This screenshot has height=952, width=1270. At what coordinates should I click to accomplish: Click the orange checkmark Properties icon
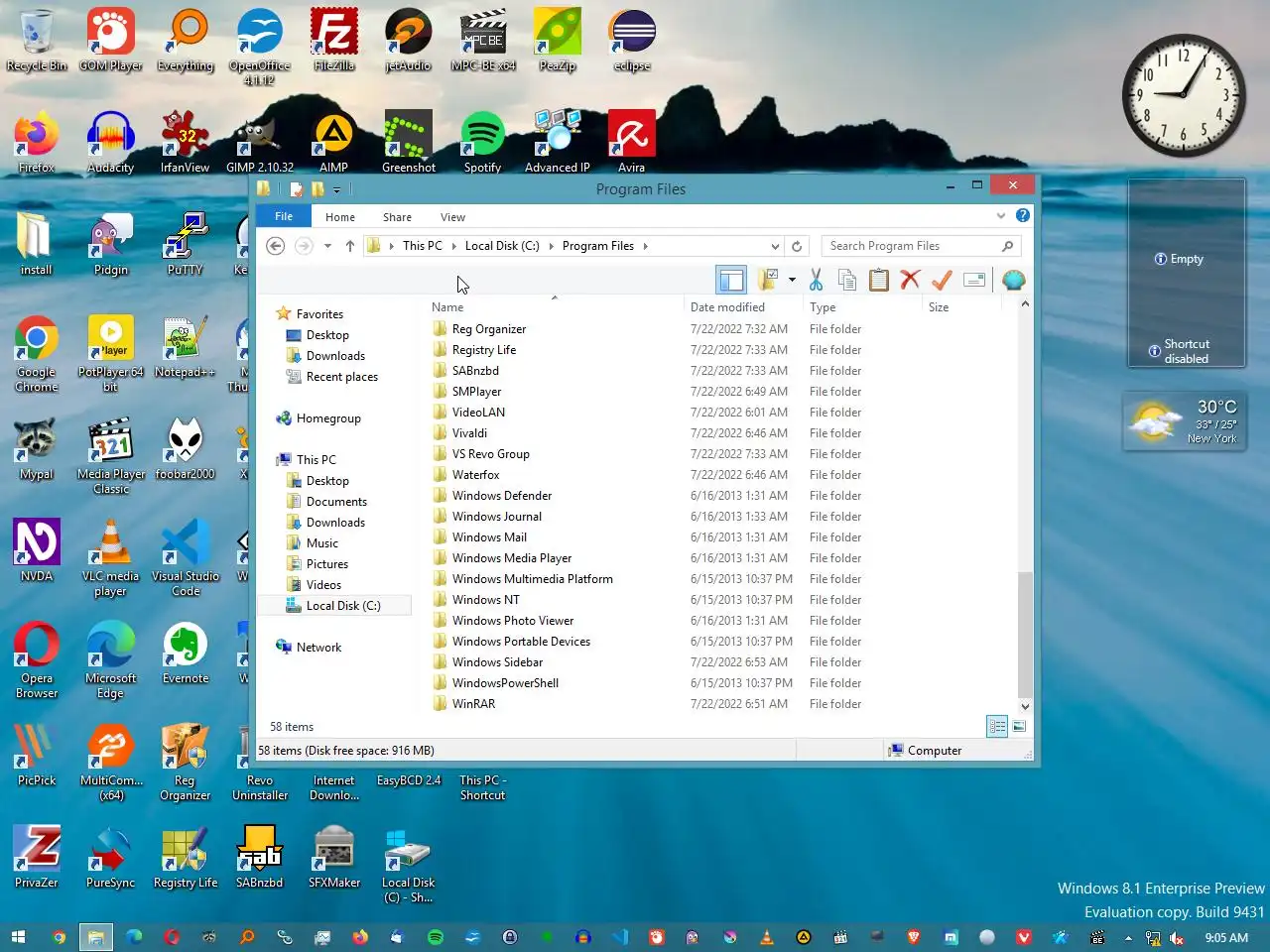pos(942,280)
